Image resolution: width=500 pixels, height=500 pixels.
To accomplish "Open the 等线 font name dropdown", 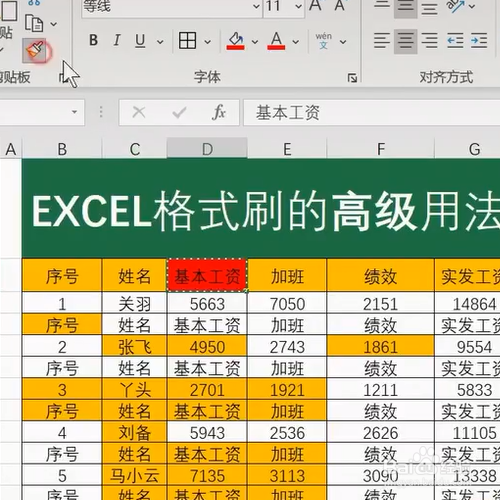I will [x=256, y=6].
